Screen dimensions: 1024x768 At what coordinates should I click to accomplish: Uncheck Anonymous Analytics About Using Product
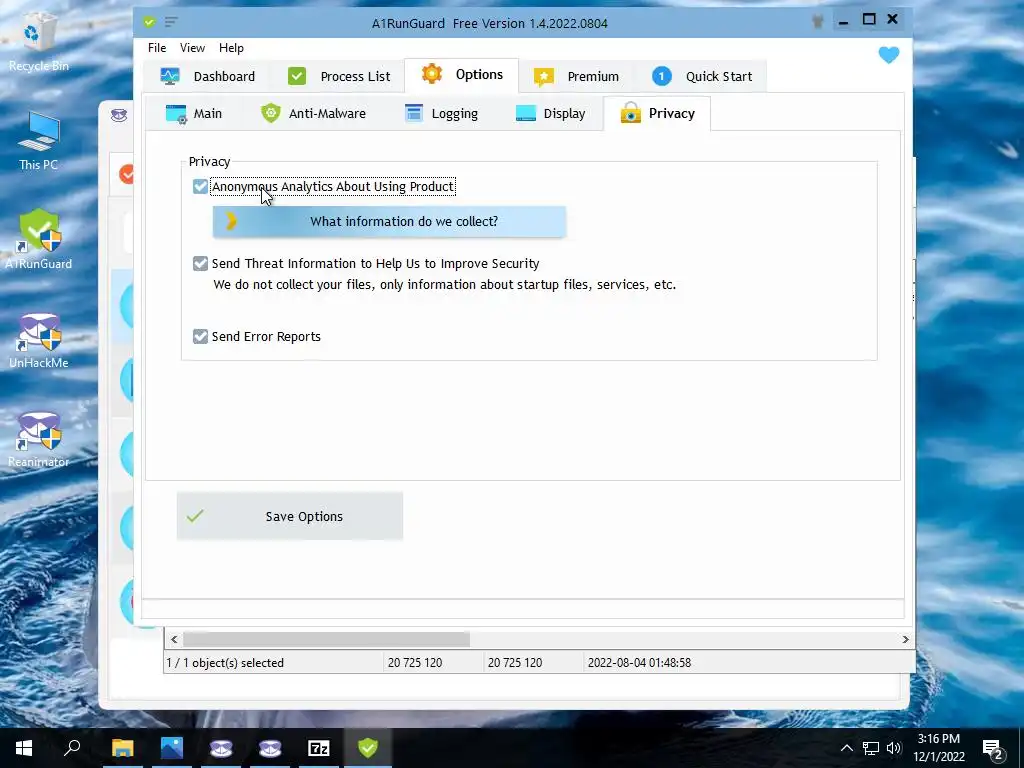200,187
